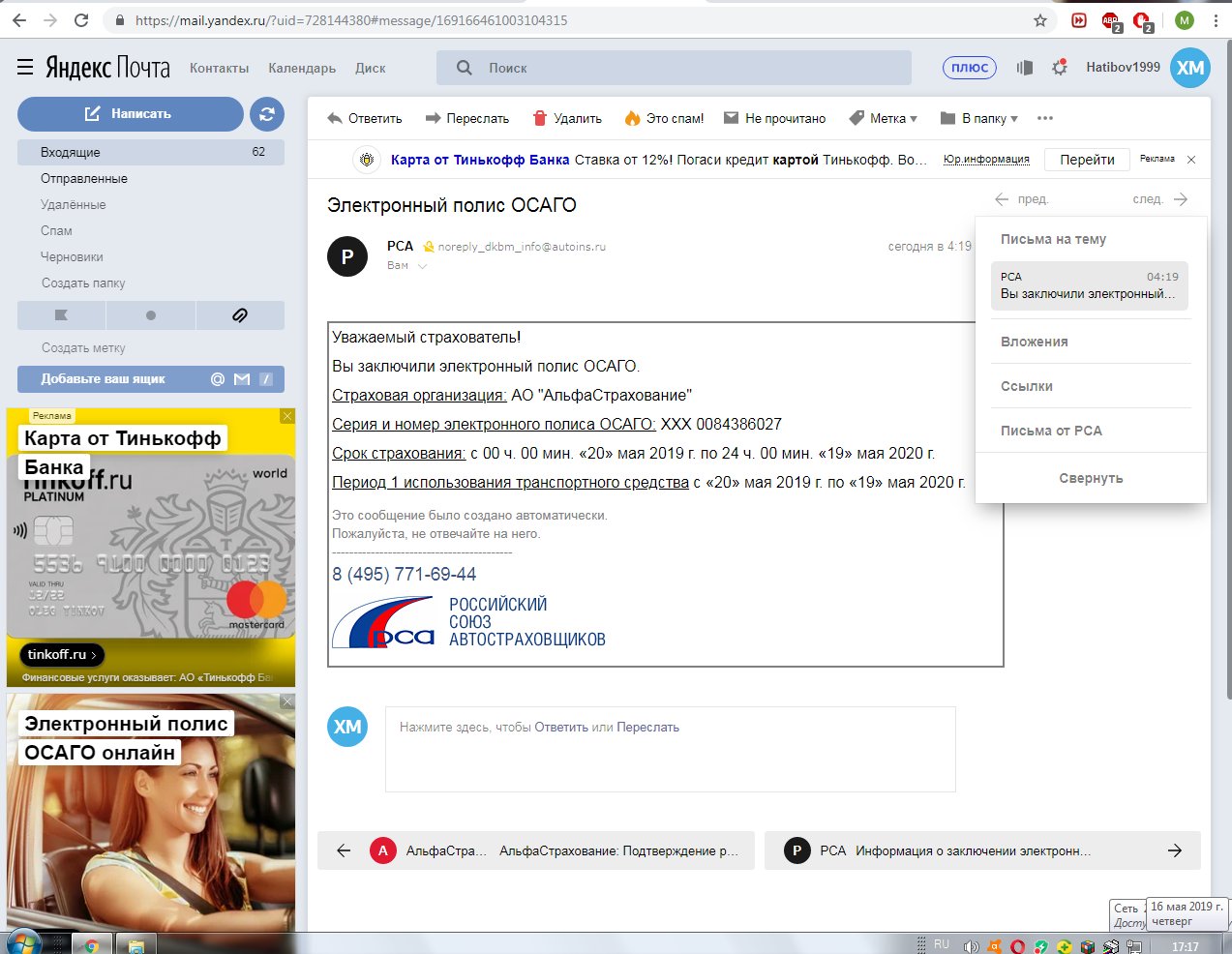The image size is (1232, 954).
Task: Click Перейти button in the ad banner
Action: coord(1087,160)
